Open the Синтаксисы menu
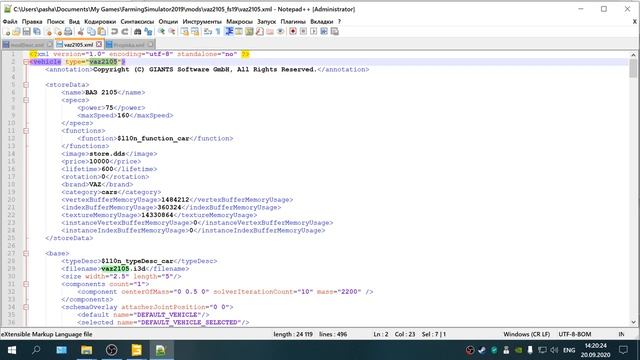Viewport: 640px width, 360px height. 137,21
